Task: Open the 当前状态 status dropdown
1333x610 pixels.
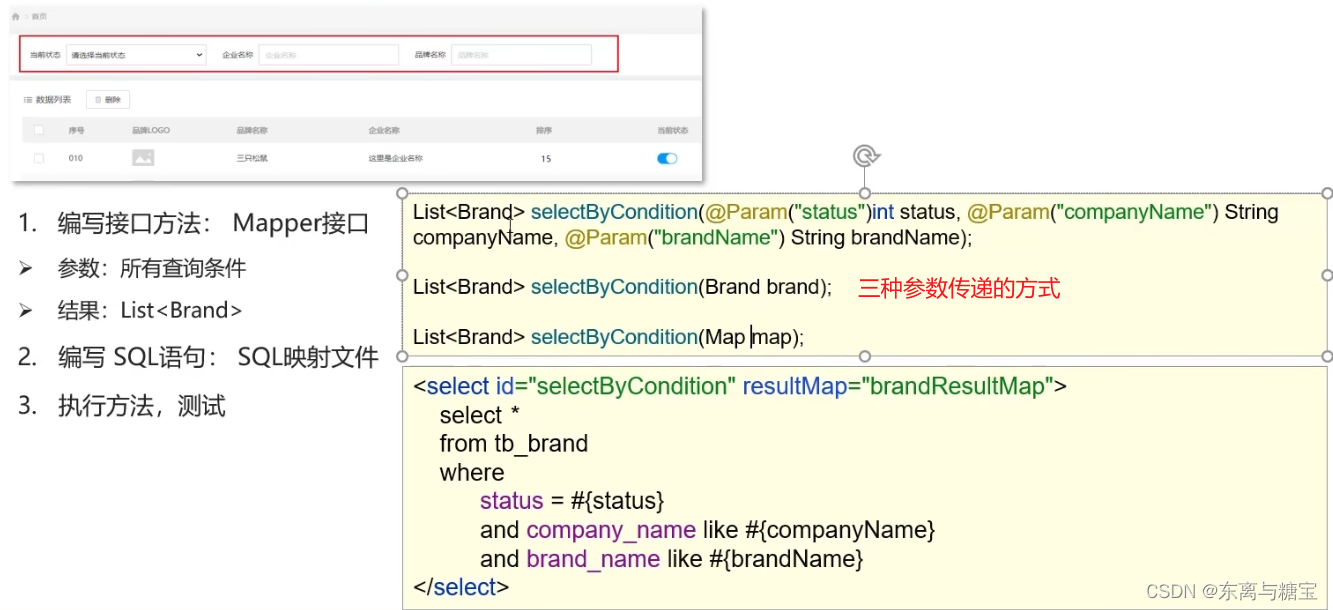Action: click(x=136, y=55)
